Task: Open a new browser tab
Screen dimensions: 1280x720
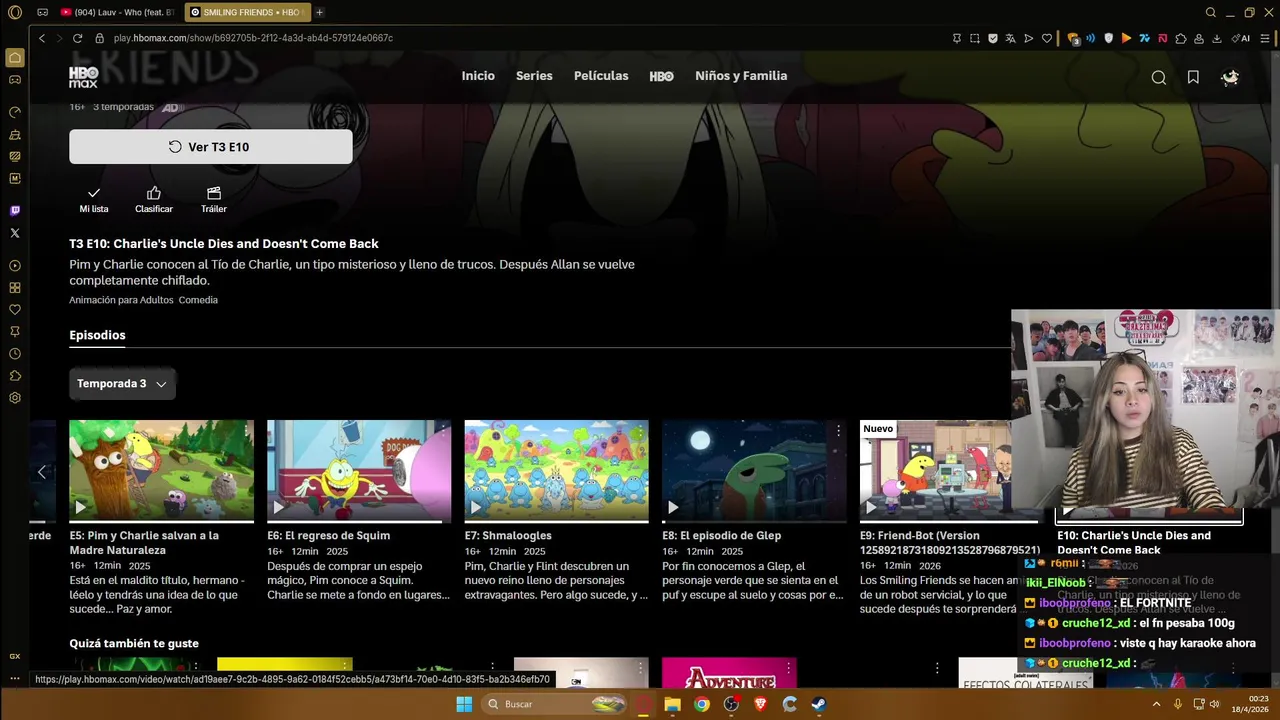Action: coord(319,12)
